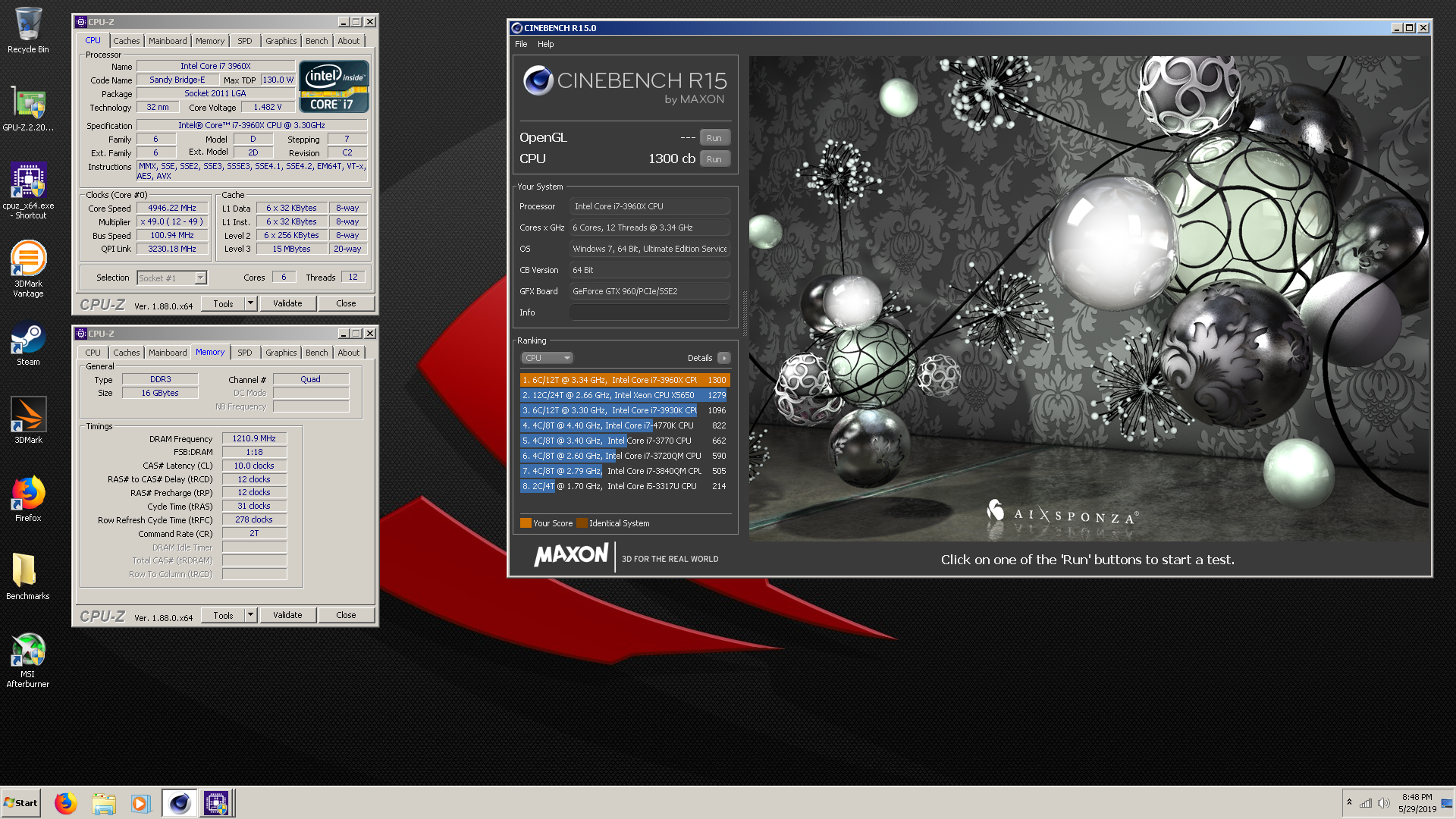Open the Steam desktop icon
This screenshot has height=819, width=1456.
(x=28, y=344)
